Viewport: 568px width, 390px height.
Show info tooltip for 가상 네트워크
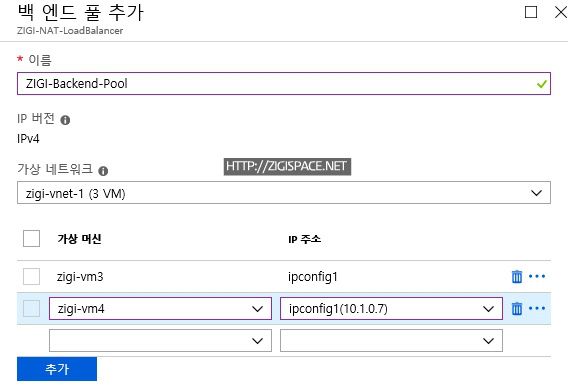click(x=103, y=171)
